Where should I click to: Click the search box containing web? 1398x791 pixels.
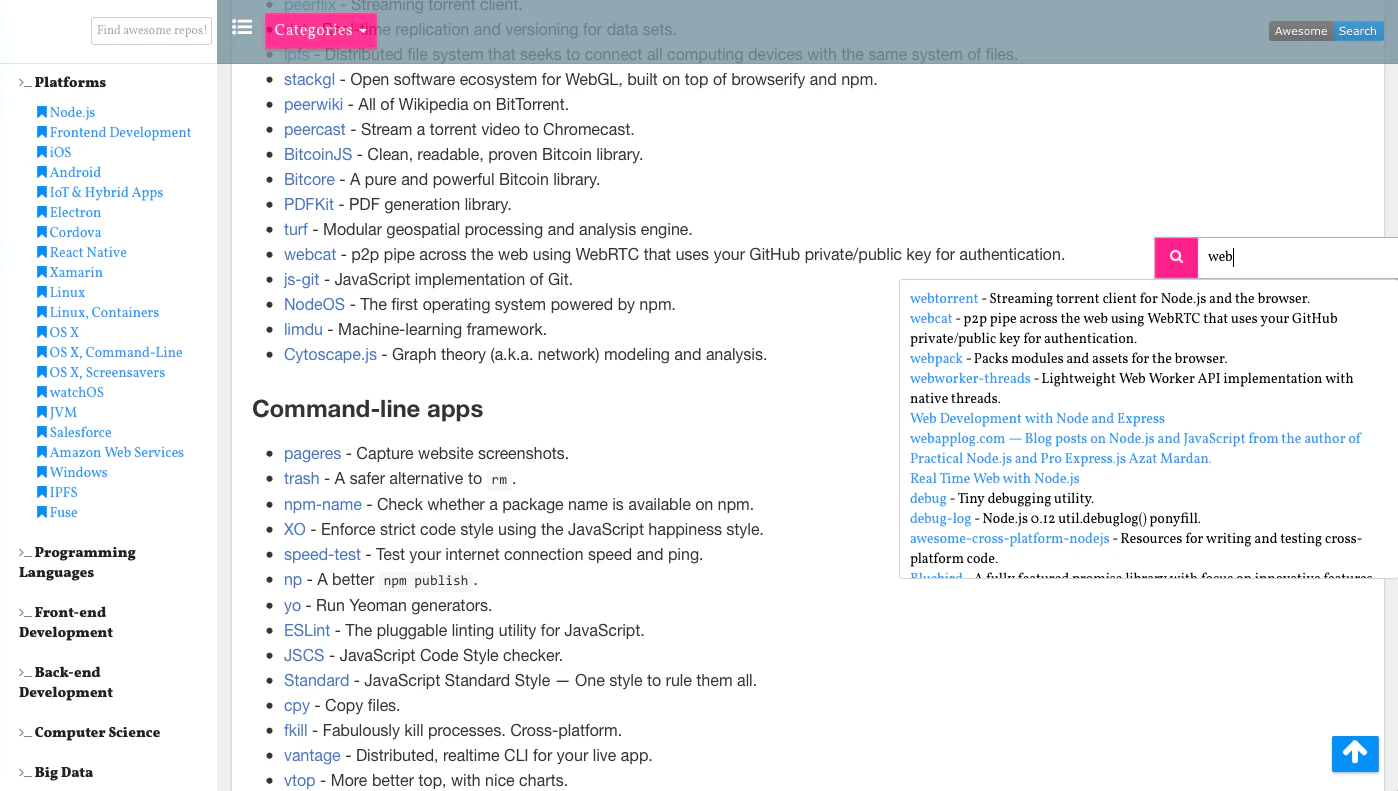(x=1297, y=257)
